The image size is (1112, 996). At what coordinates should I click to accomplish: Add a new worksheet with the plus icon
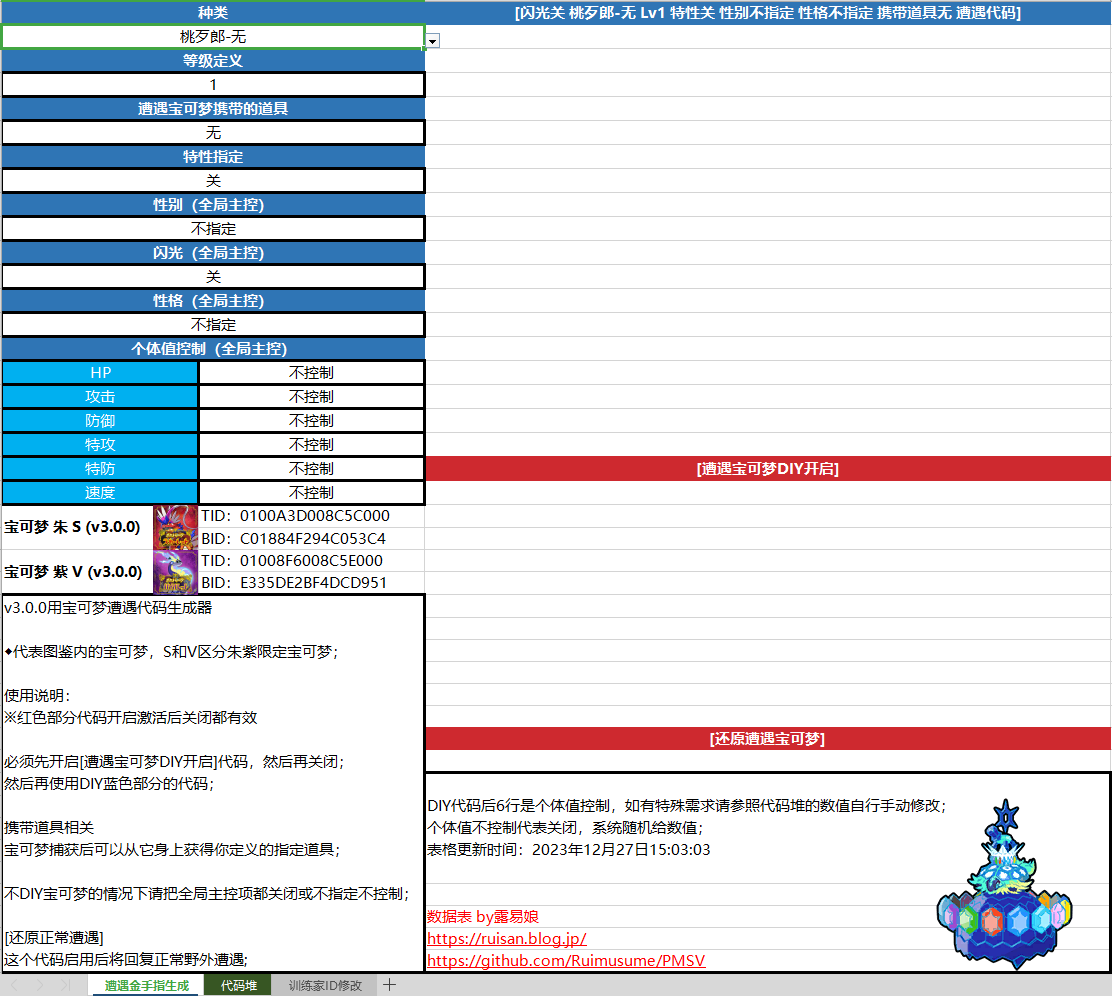[x=389, y=984]
